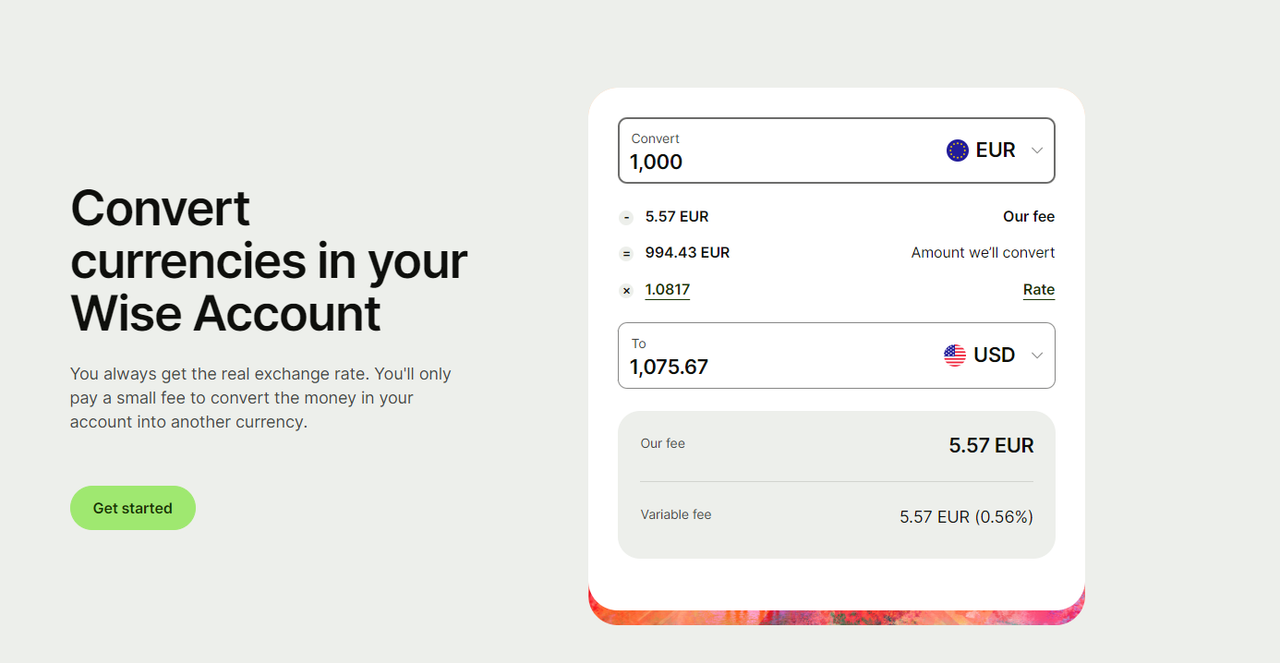Click the 5.57 EUR (0.56%) variable fee amount
The height and width of the screenshot is (663, 1280).
click(966, 517)
